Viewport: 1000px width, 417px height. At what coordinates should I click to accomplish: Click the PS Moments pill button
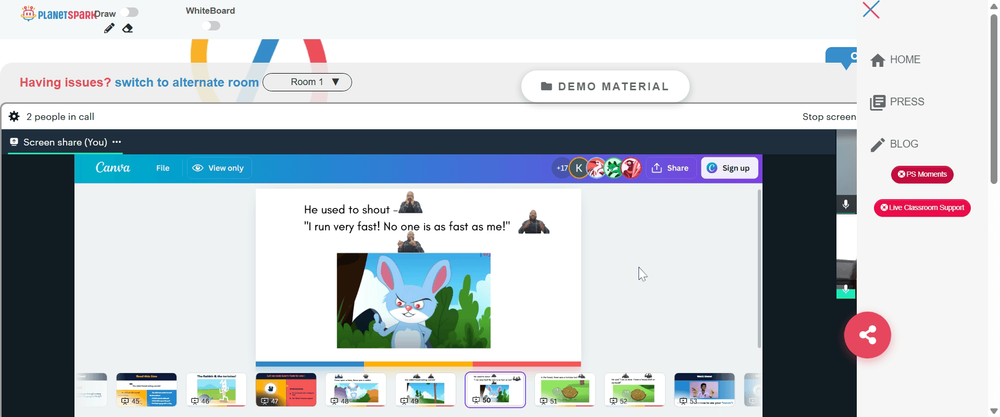(x=922, y=174)
